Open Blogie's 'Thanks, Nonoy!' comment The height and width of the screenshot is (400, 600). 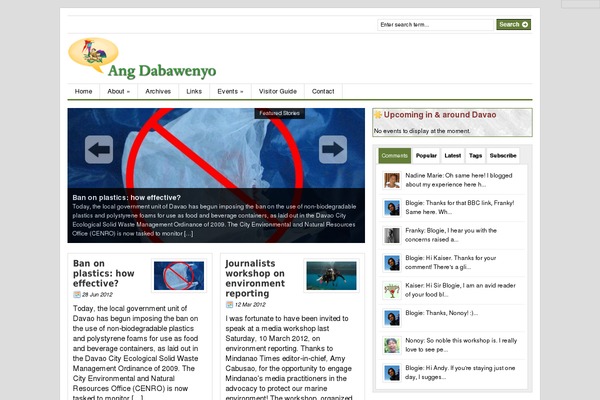coord(442,313)
